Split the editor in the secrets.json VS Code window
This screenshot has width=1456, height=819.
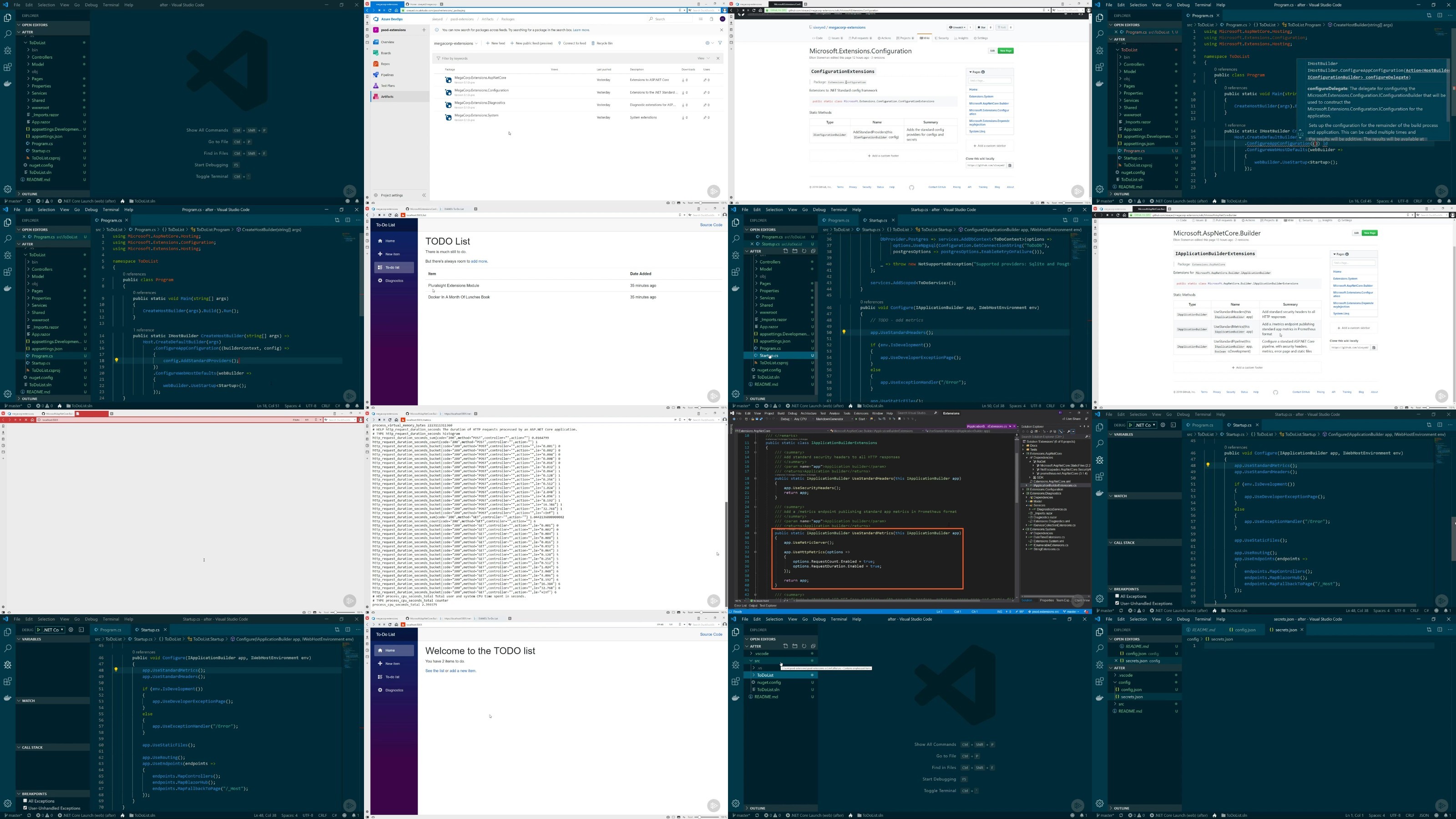pyautogui.click(x=1440, y=630)
